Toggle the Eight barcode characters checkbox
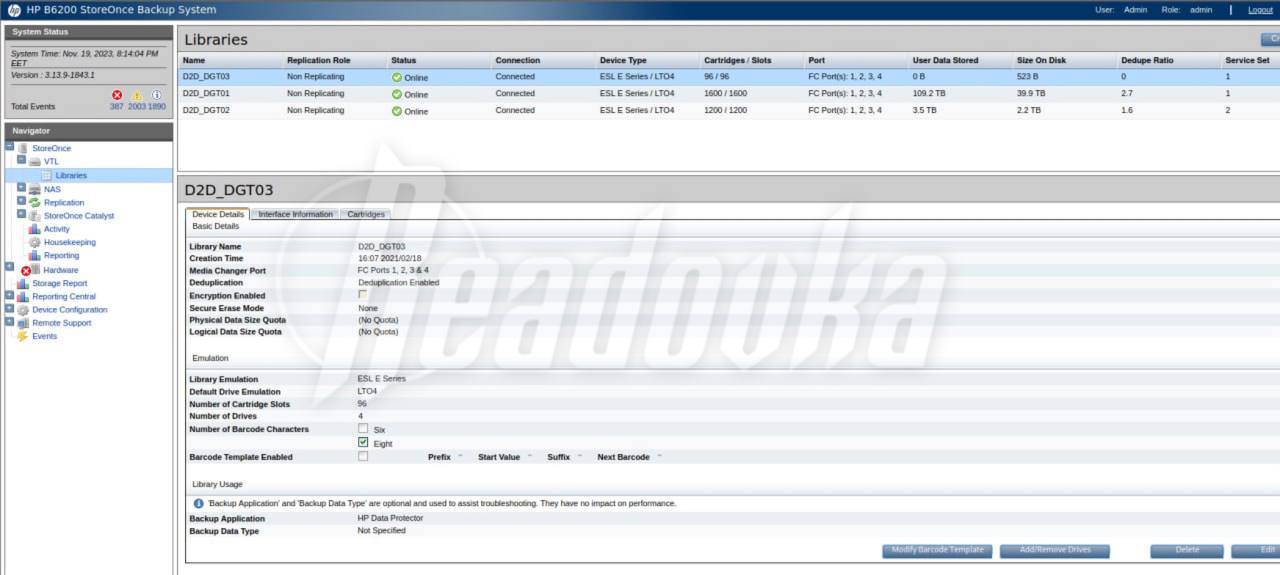The height and width of the screenshot is (575, 1280). pyautogui.click(x=363, y=442)
